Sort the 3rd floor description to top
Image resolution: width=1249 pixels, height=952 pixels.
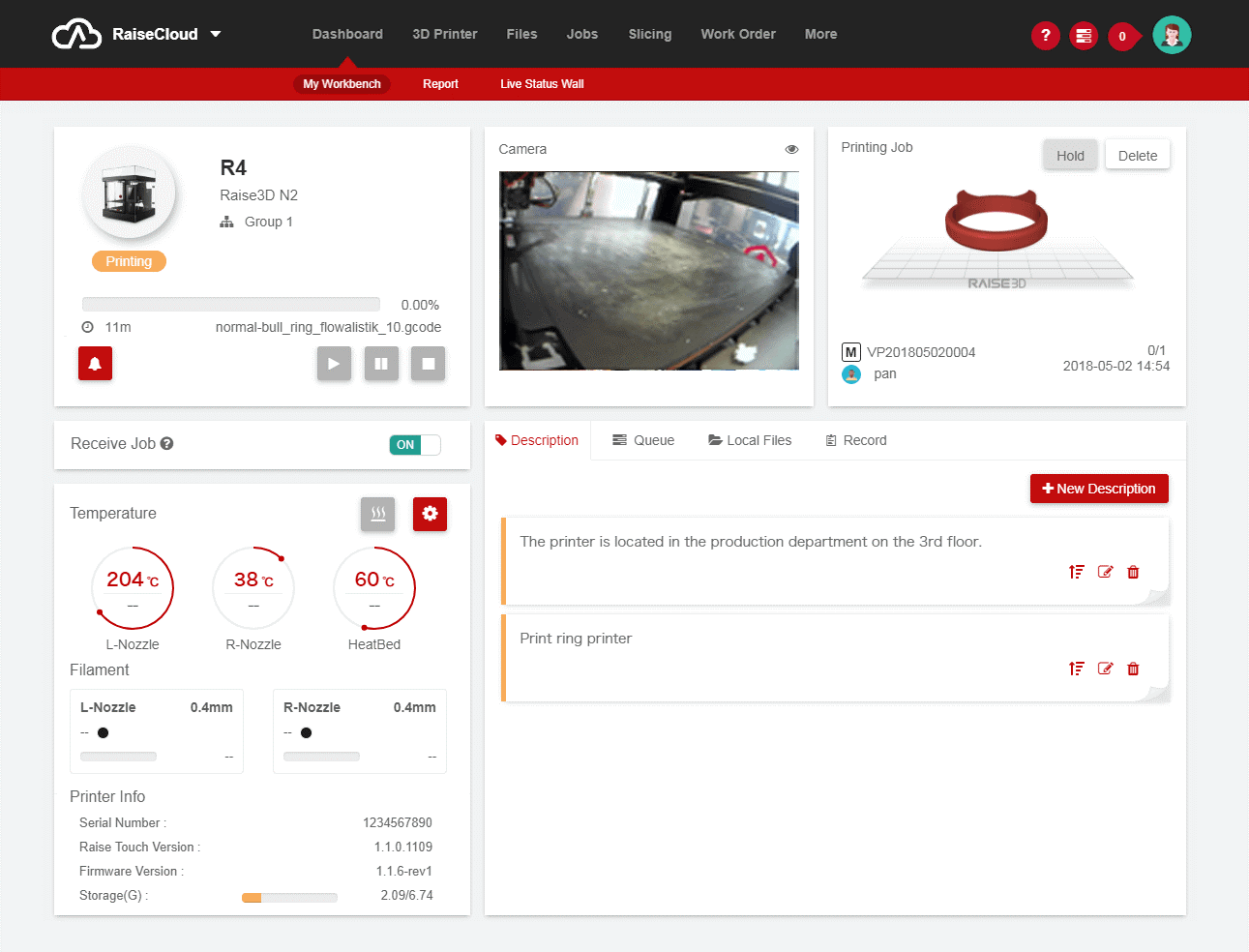tap(1077, 572)
